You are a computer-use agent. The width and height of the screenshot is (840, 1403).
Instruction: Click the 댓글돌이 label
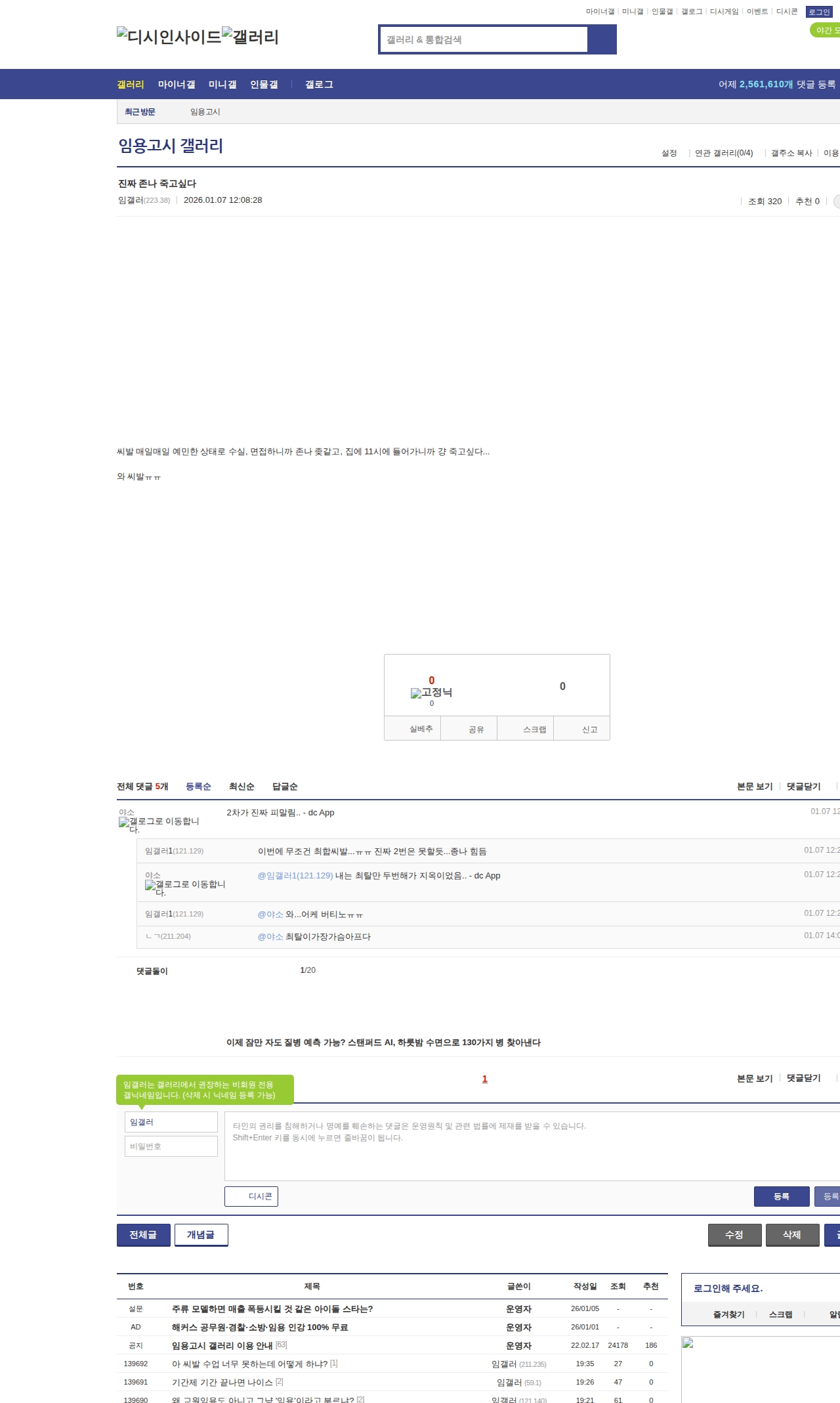pyautogui.click(x=152, y=971)
